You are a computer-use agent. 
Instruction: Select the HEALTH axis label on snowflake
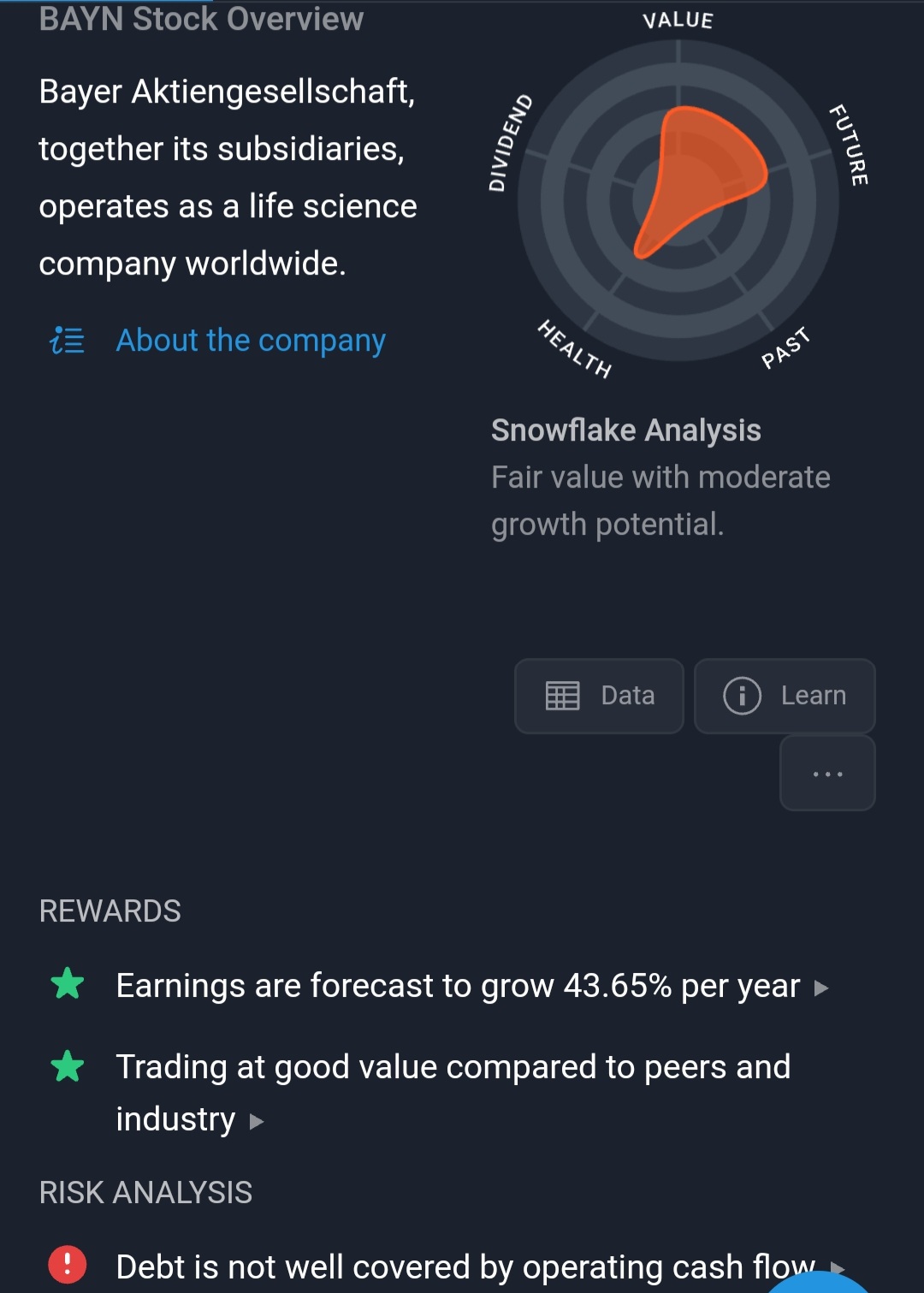click(x=575, y=348)
